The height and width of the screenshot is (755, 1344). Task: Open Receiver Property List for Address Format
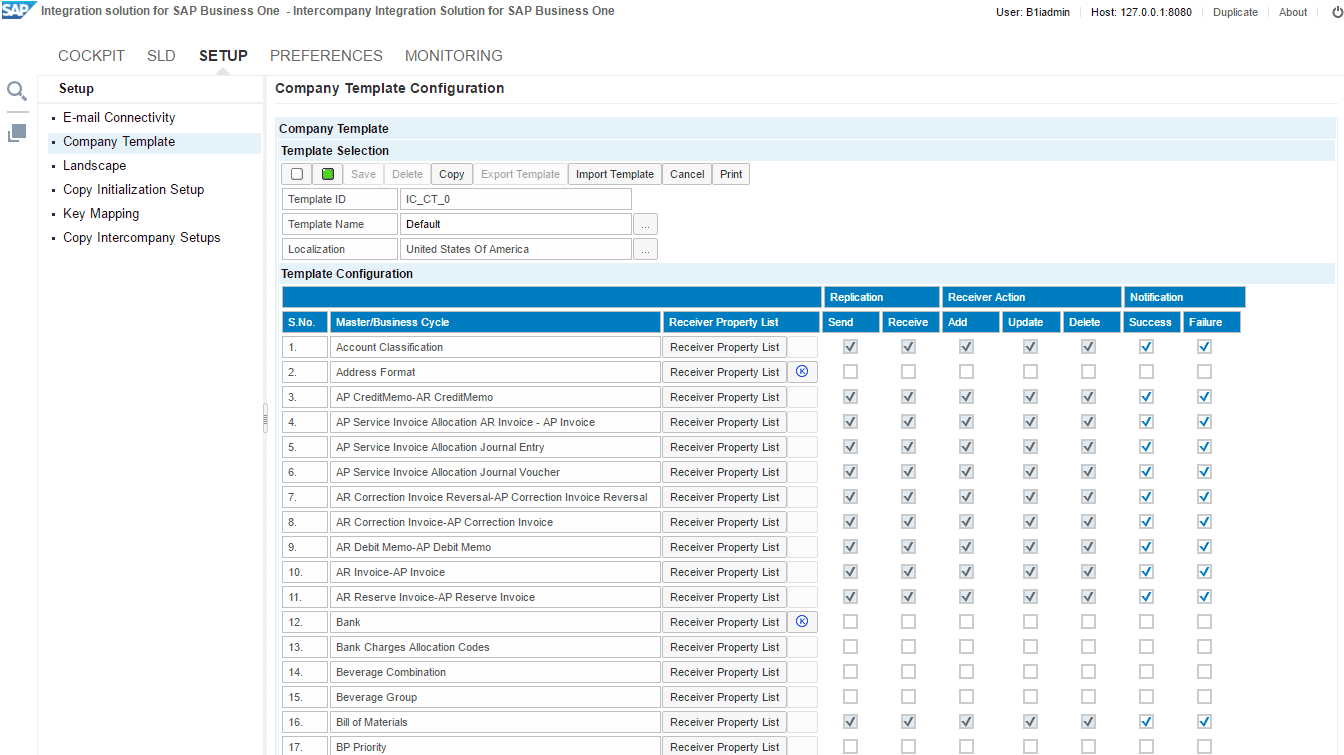coord(725,372)
